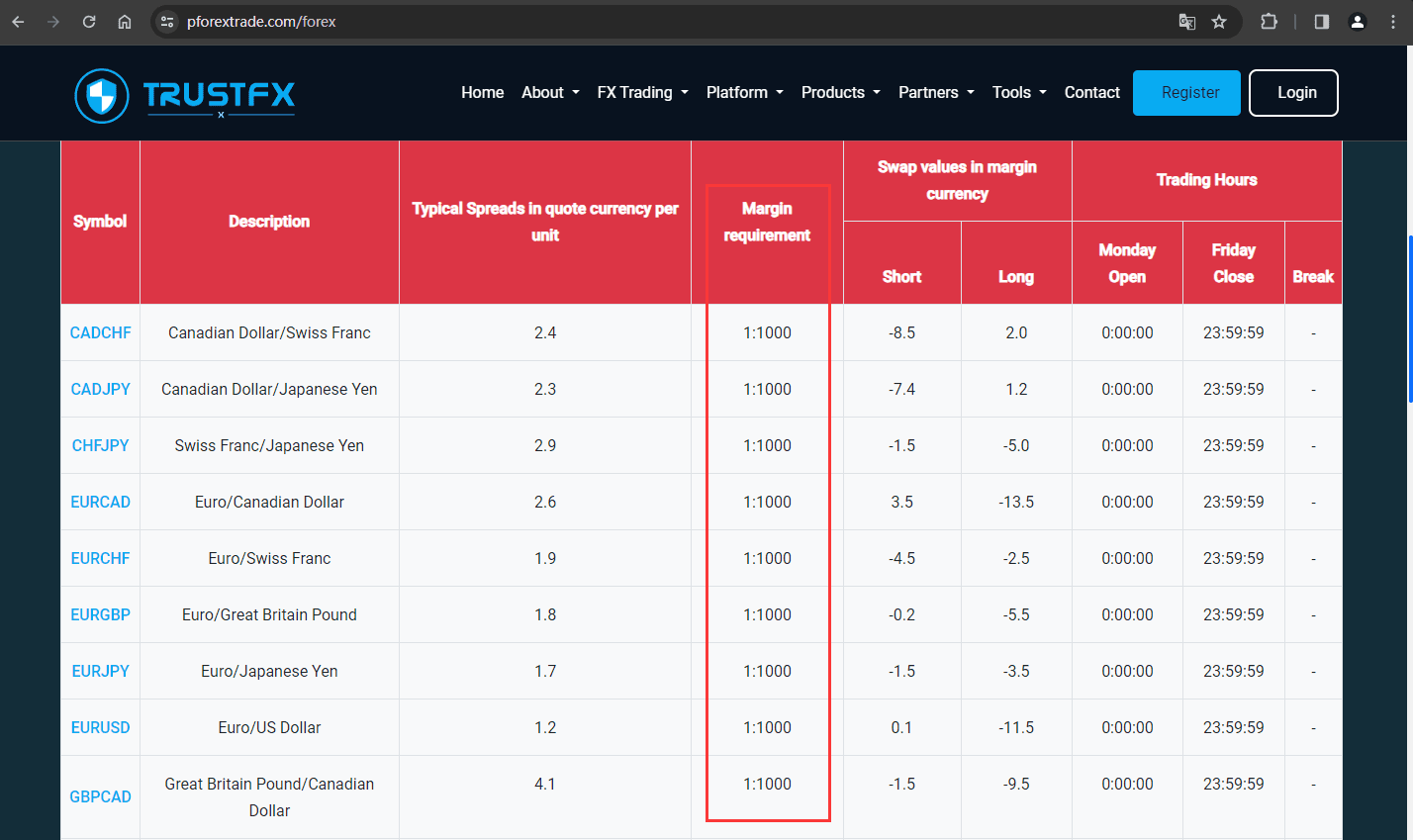
Task: Click the page vertical scrollbar thumb
Action: (x=1409, y=319)
